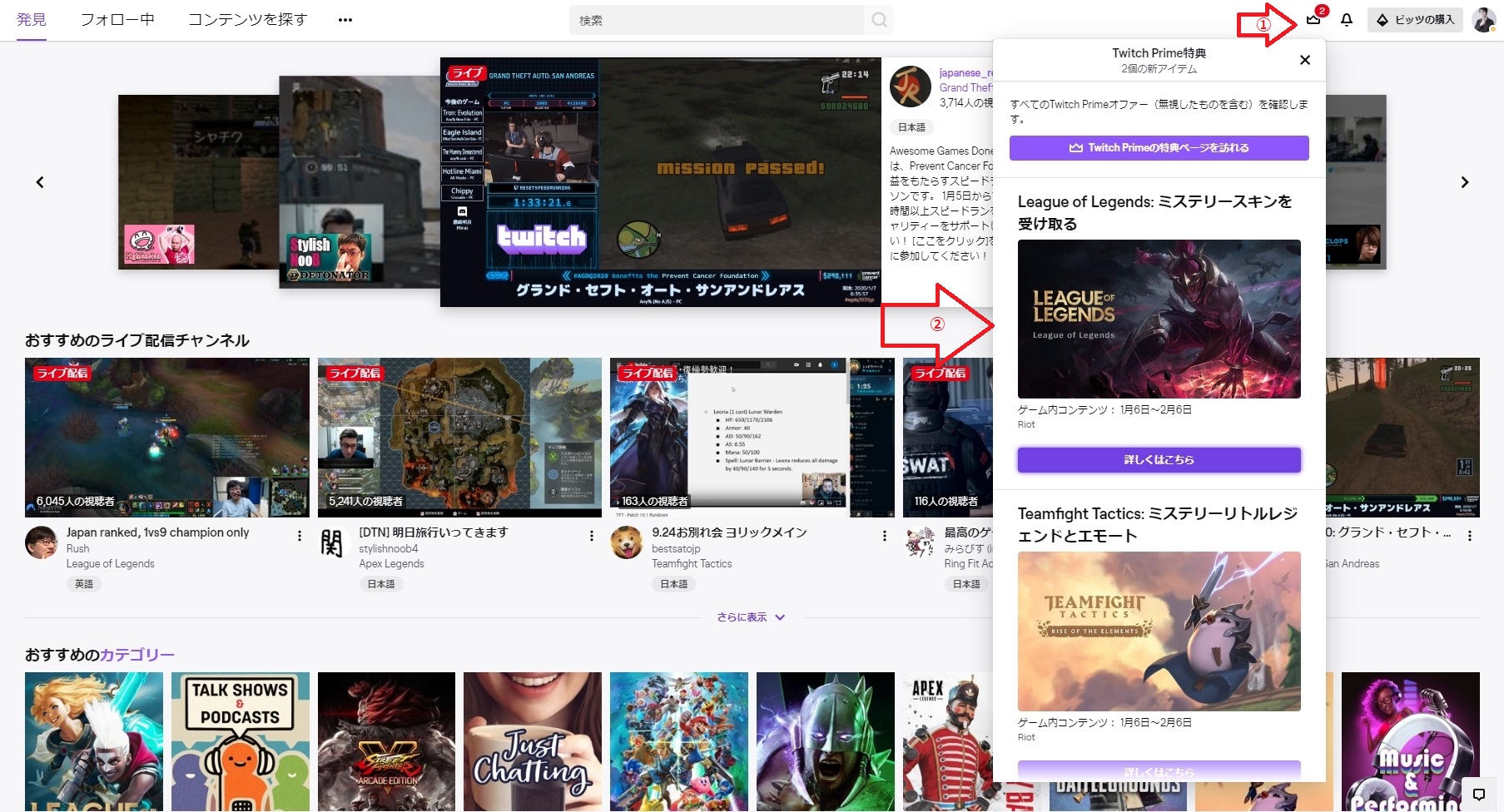
Task: Open the Music & Performing category tile
Action: coord(1411,741)
